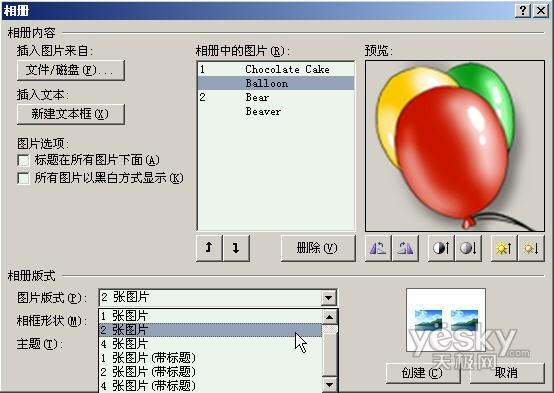This screenshot has width=554, height=393.
Task: Move selected picture down in list
Action: pos(236,248)
